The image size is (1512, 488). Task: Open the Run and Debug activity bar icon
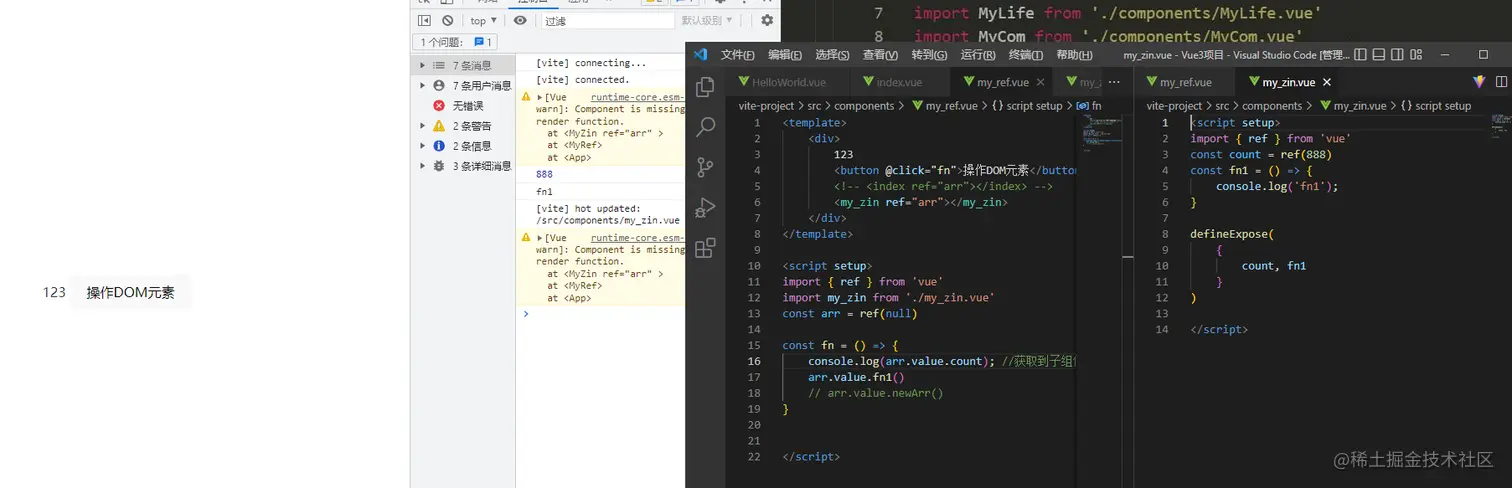coord(706,207)
